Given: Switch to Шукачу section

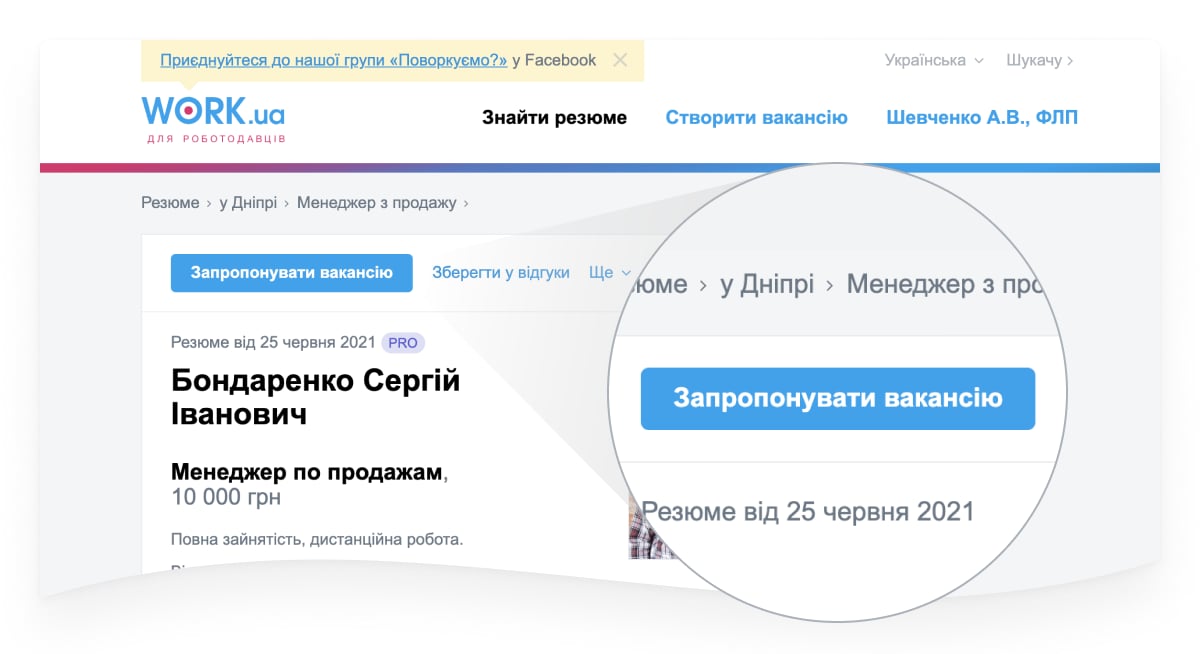Looking at the screenshot, I should coord(1040,60).
